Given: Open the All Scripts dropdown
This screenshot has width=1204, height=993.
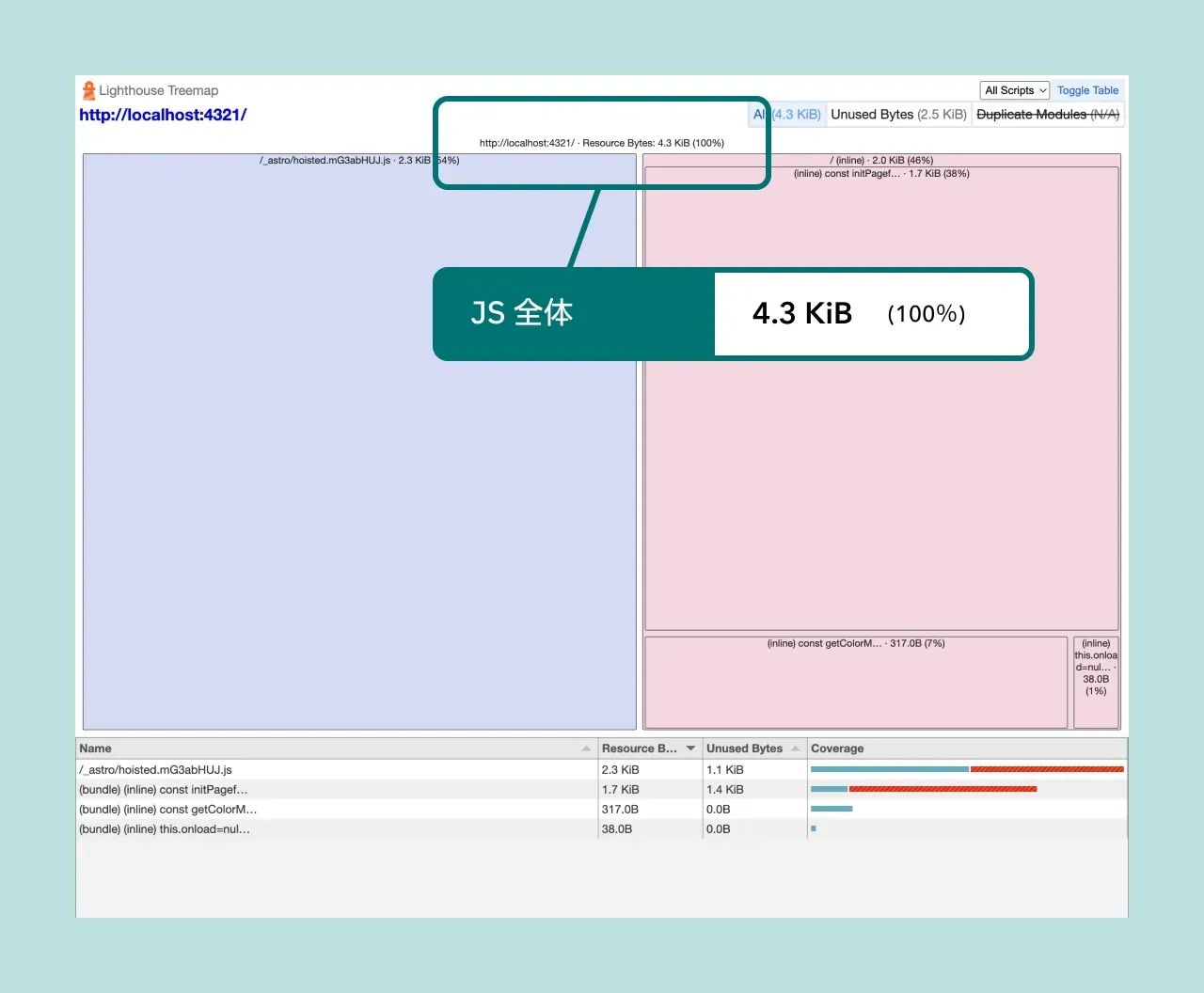Looking at the screenshot, I should pyautogui.click(x=1015, y=90).
